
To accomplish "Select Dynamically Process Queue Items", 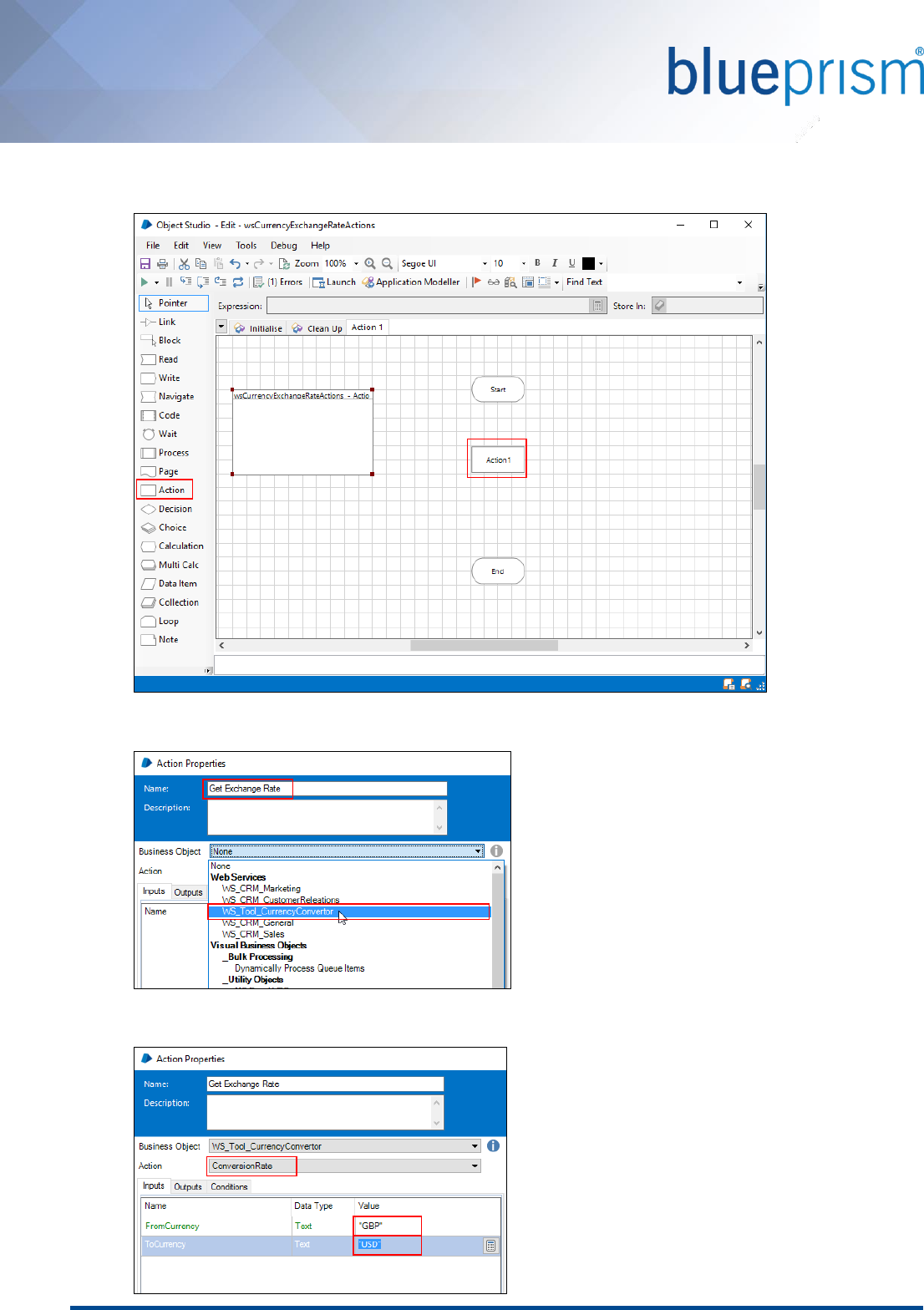I will (x=299, y=968).
